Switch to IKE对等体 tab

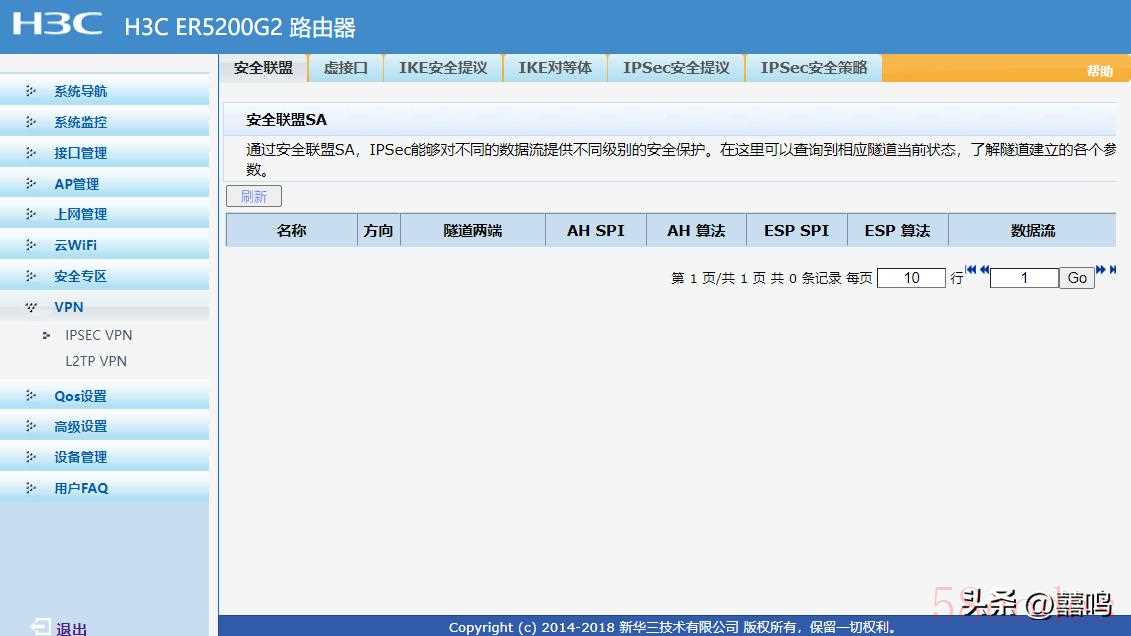[555, 68]
